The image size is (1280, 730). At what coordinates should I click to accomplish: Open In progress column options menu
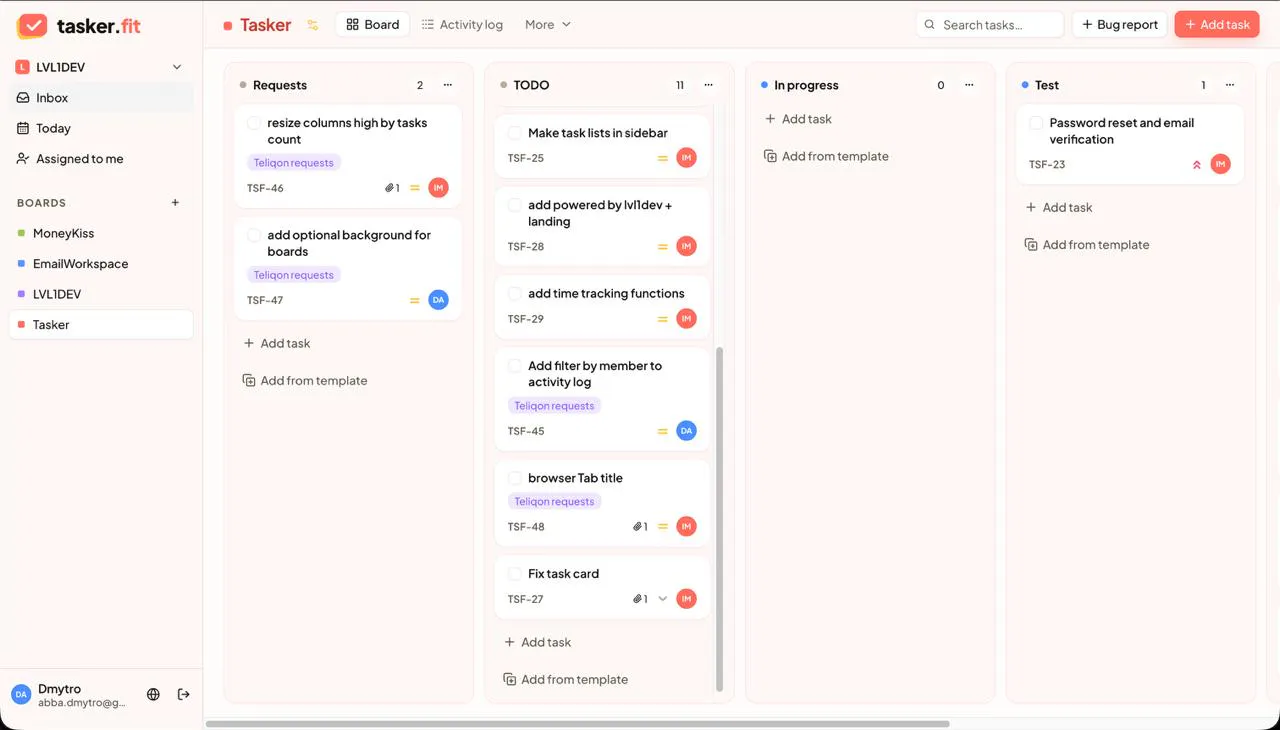(x=969, y=85)
